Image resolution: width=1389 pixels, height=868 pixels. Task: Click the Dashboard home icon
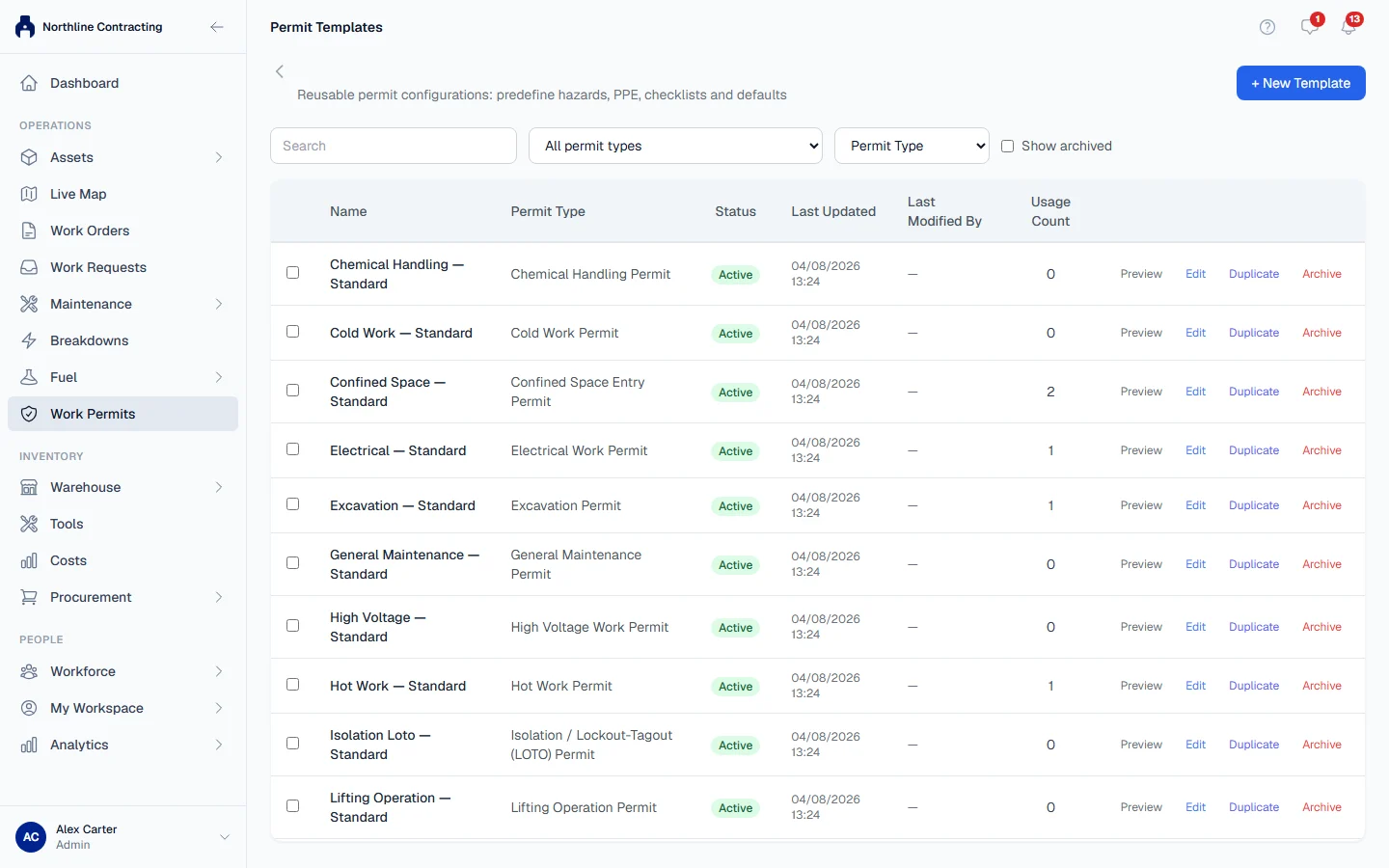pos(29,83)
